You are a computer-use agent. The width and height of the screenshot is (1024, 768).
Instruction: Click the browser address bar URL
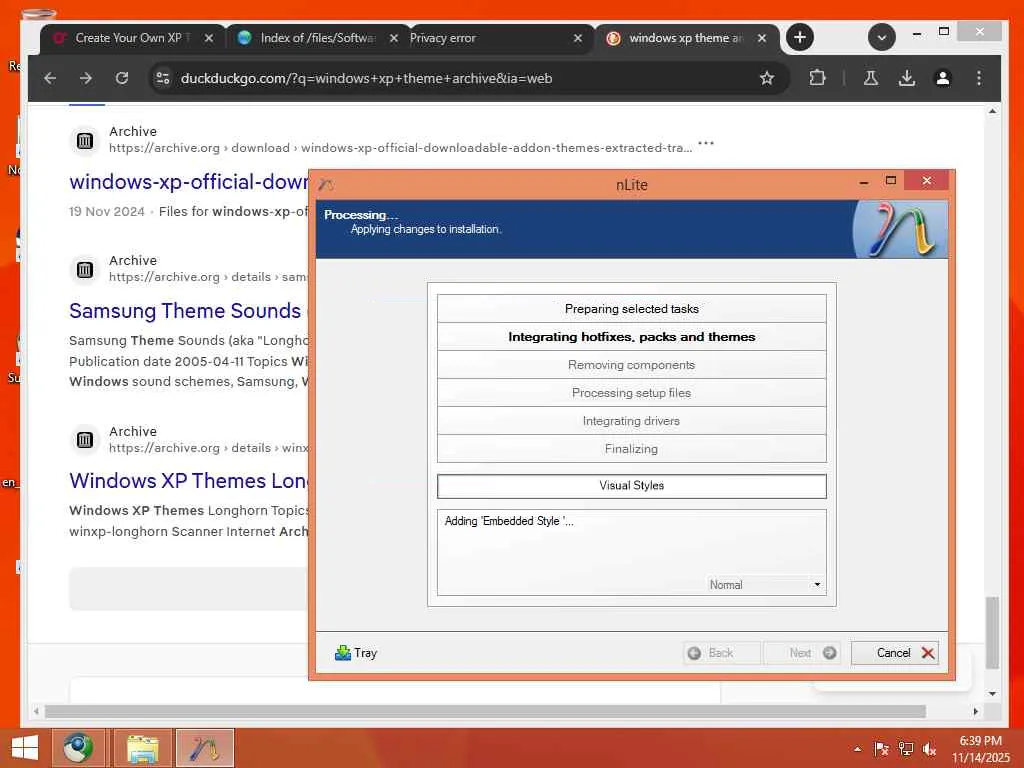click(366, 78)
